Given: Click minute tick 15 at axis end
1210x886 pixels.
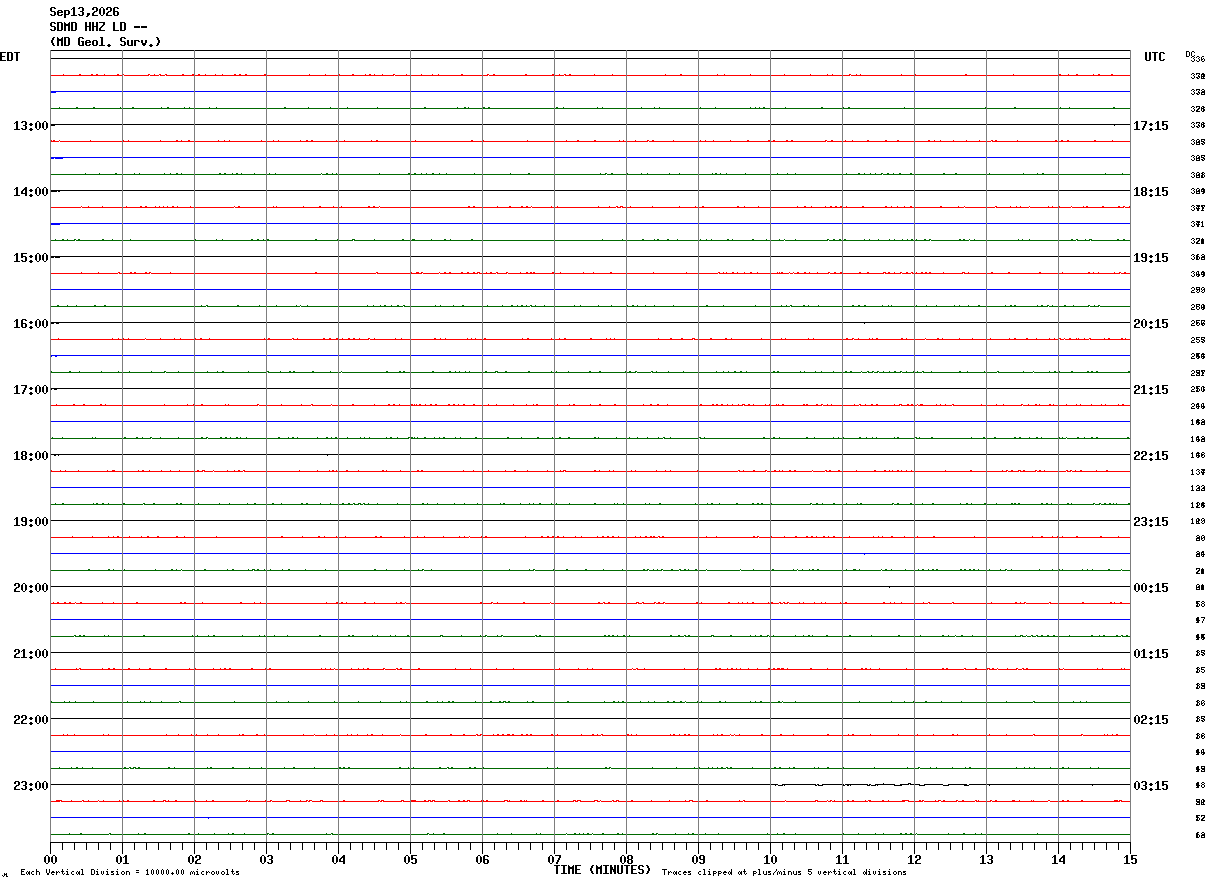Looking at the screenshot, I should coord(1130,859).
